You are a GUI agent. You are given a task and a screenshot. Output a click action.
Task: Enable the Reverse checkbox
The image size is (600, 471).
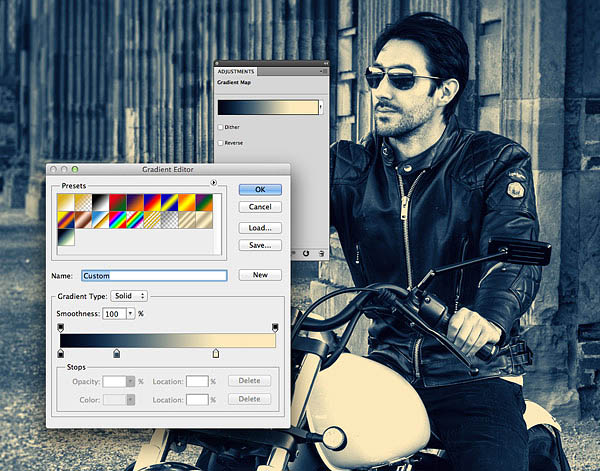coord(220,143)
